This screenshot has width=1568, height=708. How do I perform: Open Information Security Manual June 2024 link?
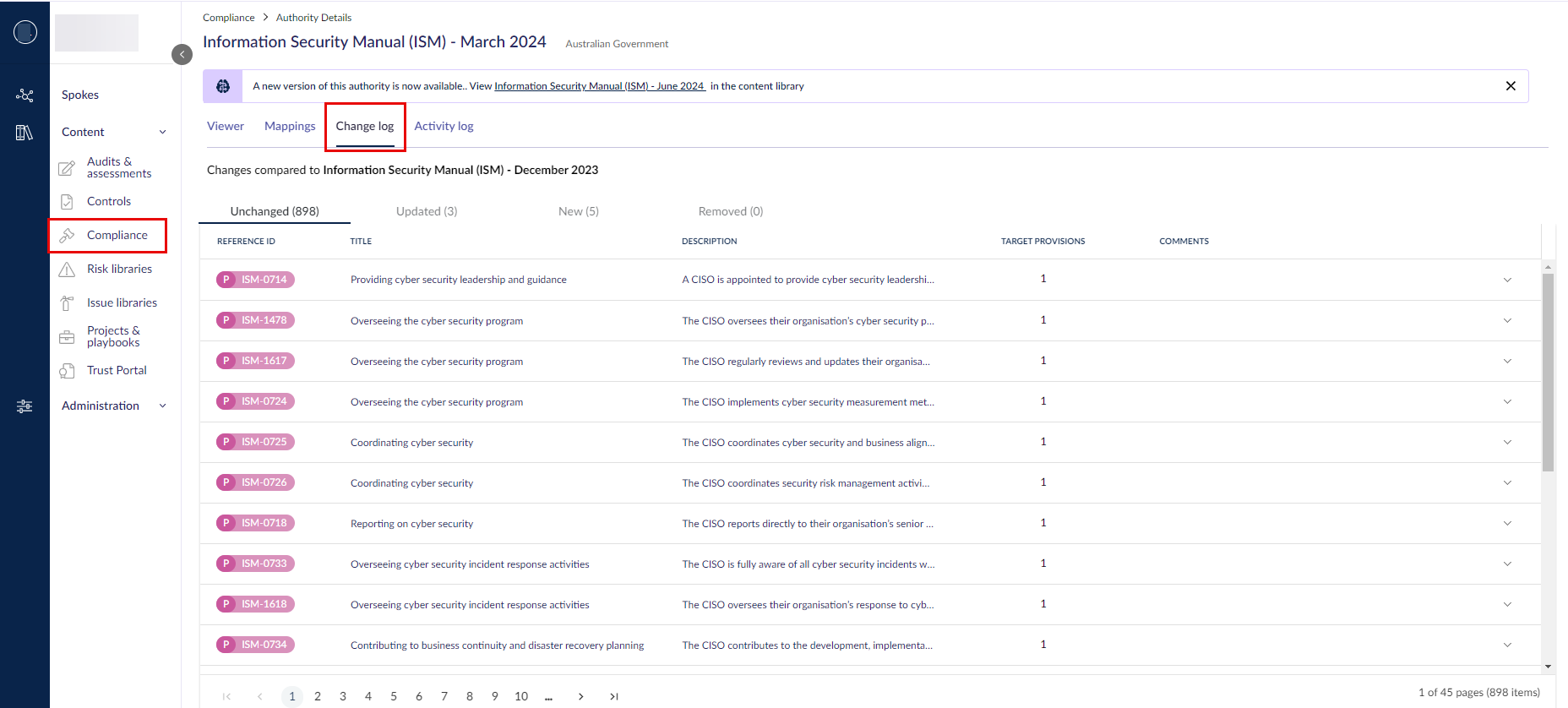pos(600,86)
